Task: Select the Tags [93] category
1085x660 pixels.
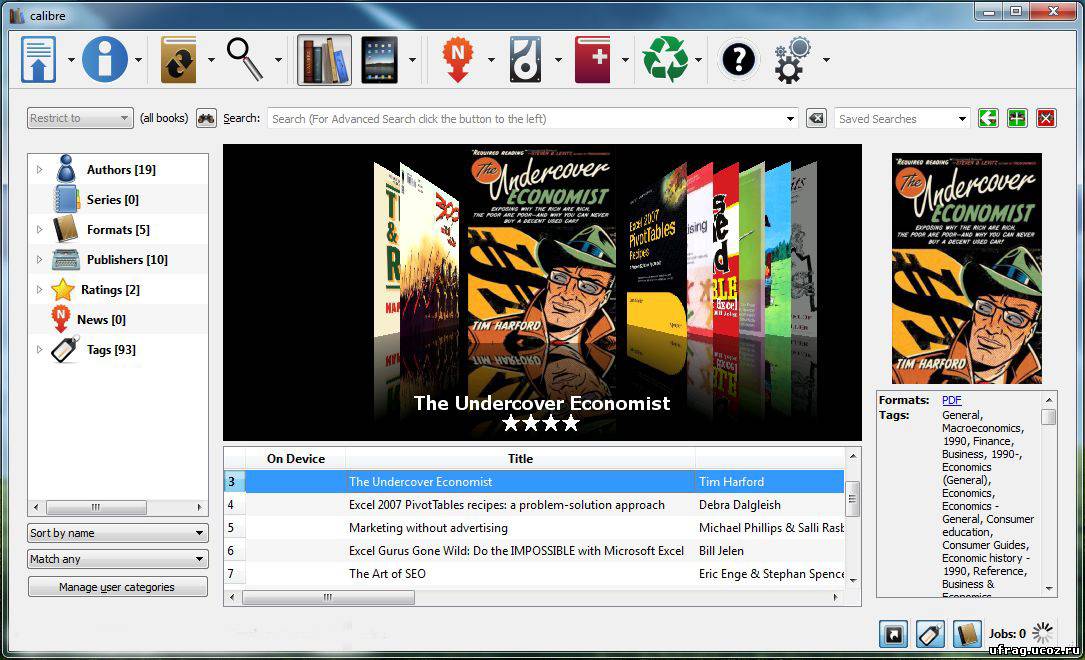Action: (x=110, y=350)
